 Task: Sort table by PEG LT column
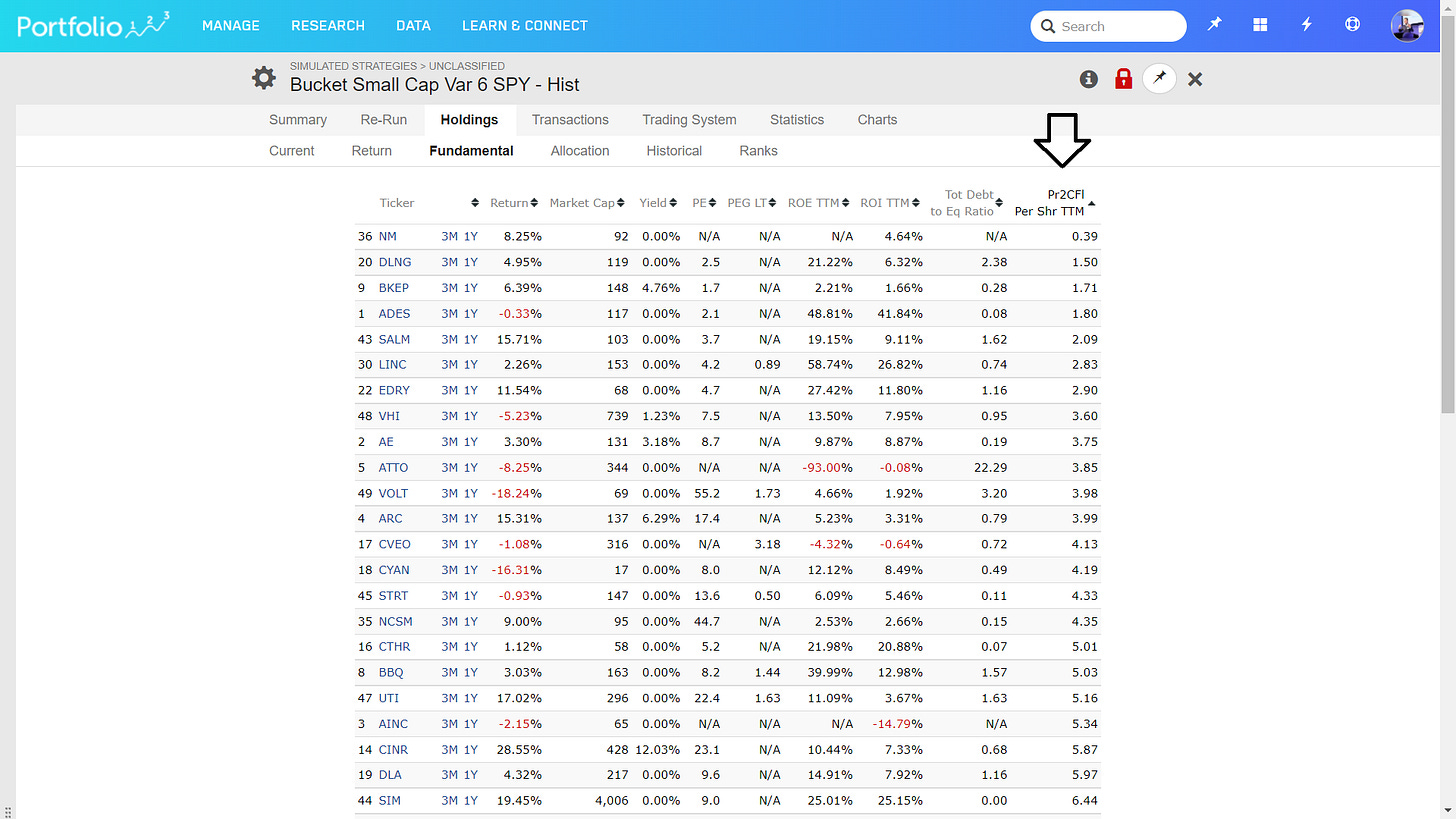[x=752, y=203]
